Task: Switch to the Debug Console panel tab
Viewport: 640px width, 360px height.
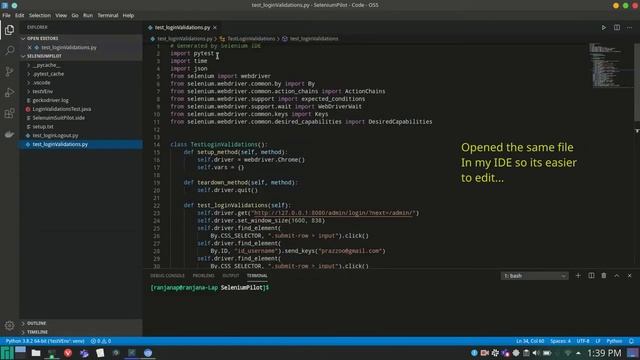Action: pos(167,276)
